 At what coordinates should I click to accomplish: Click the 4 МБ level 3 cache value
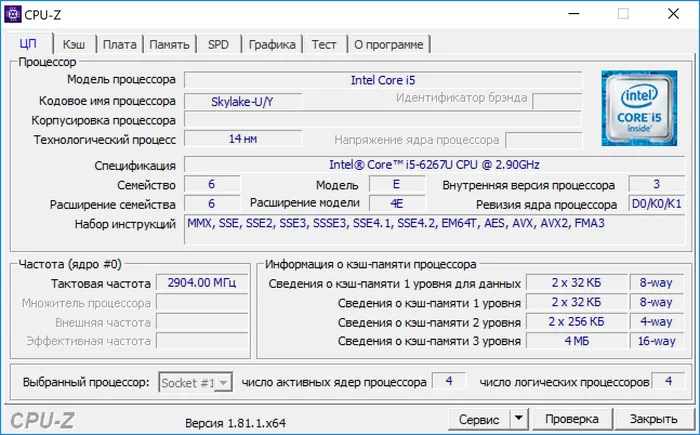tap(576, 341)
